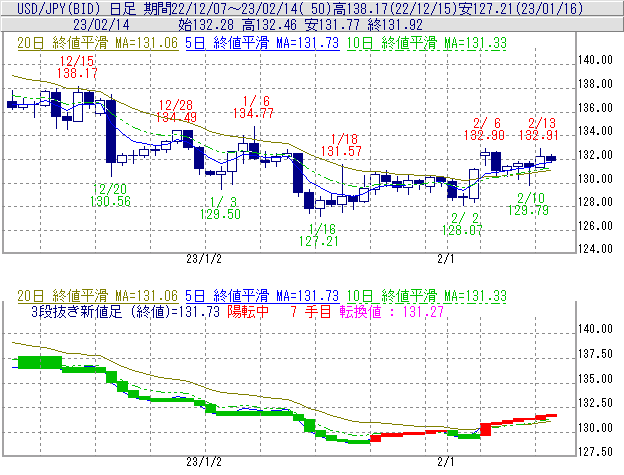This screenshot has height=475, width=624.
Task: Click period low 安127.21(23/01/16) in header
Action: coord(521,8)
